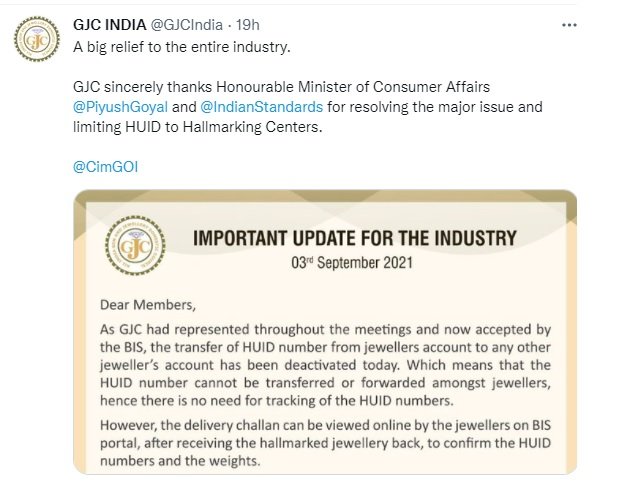Click the 'Dear Members,' greeting line
Viewport: 644px width, 483px height.
click(x=148, y=305)
